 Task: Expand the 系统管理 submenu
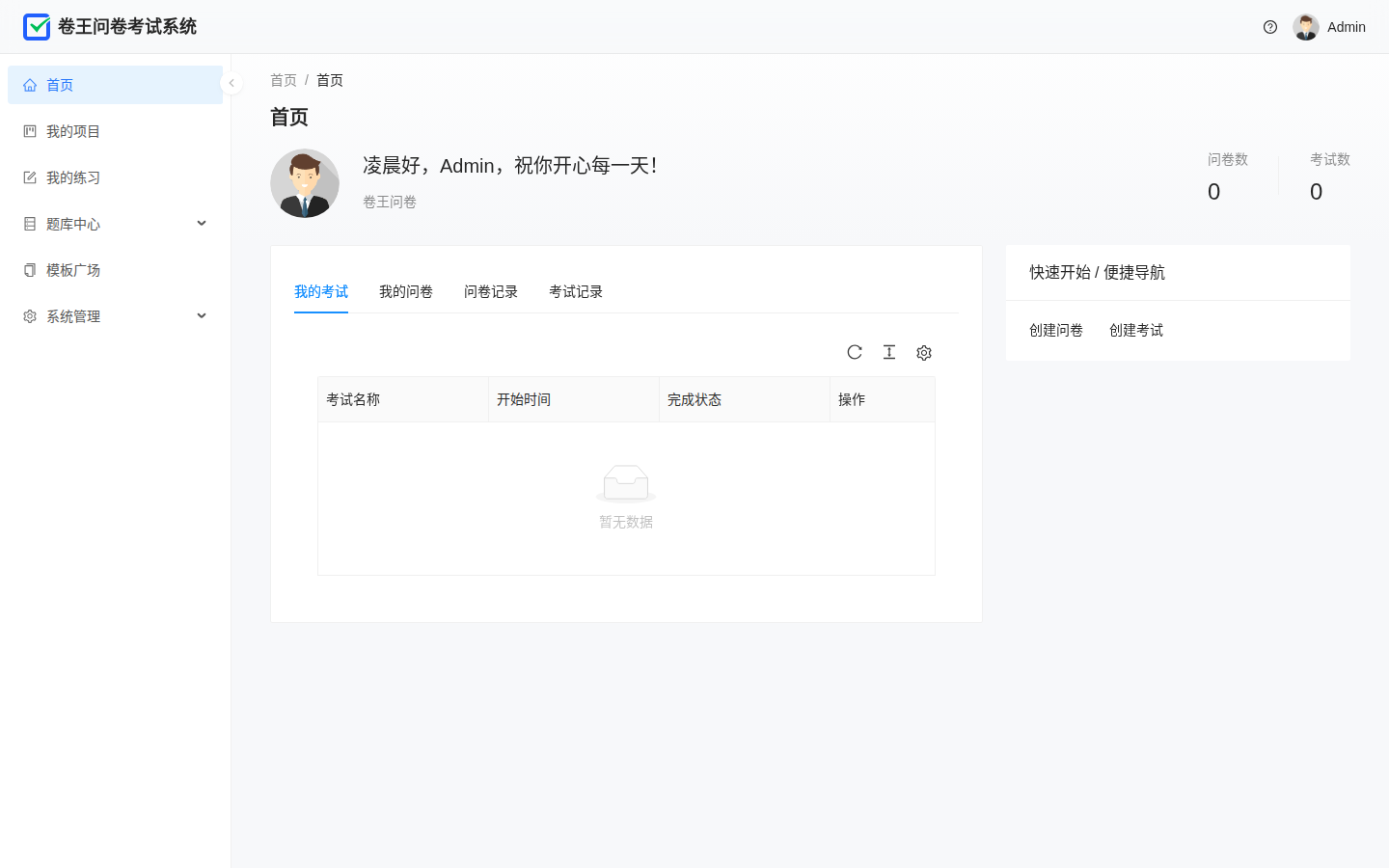click(x=115, y=316)
